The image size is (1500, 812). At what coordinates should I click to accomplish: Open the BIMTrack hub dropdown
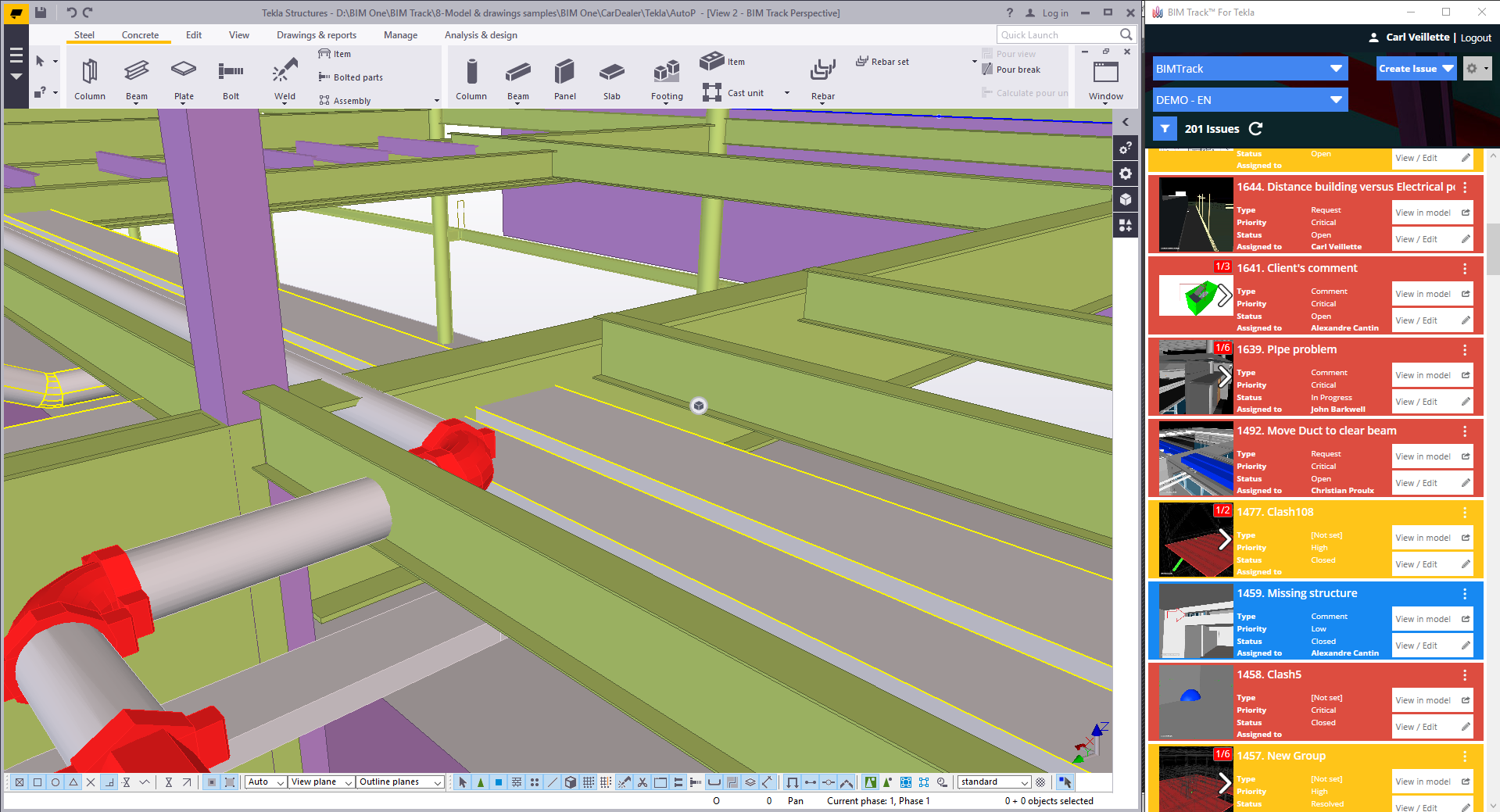click(1249, 69)
